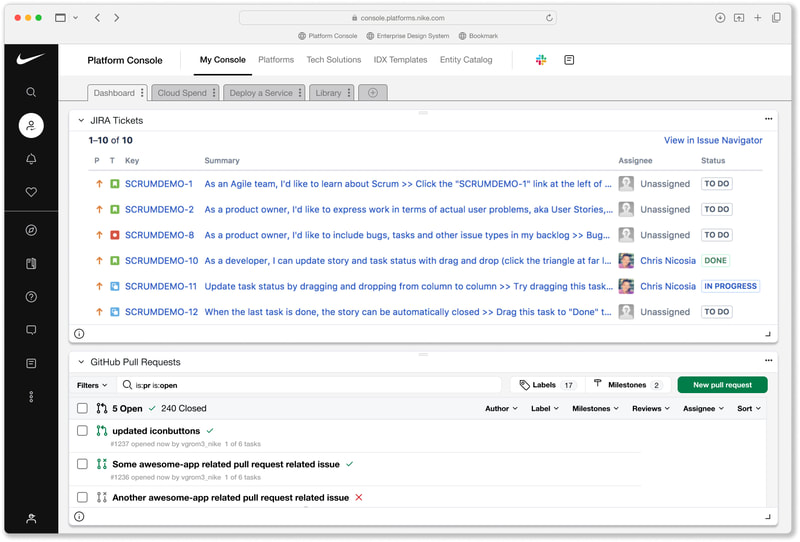Open the SCRUMDEMO-11 ticket link
The image size is (800, 542).
pyautogui.click(x=161, y=286)
